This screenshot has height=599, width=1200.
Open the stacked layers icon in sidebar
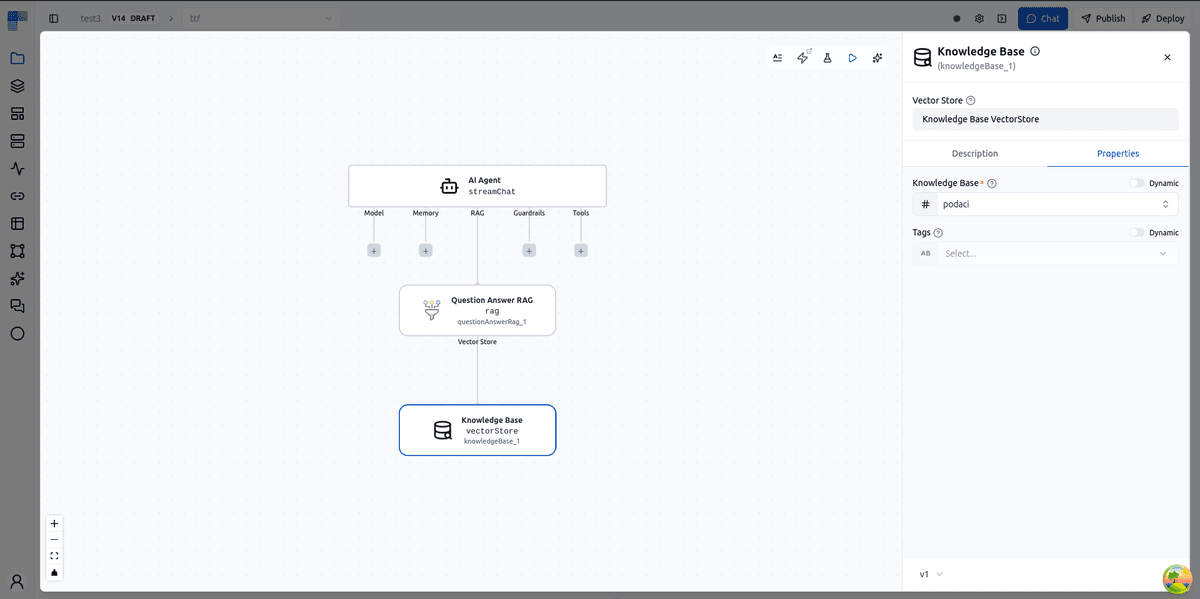tap(17, 86)
